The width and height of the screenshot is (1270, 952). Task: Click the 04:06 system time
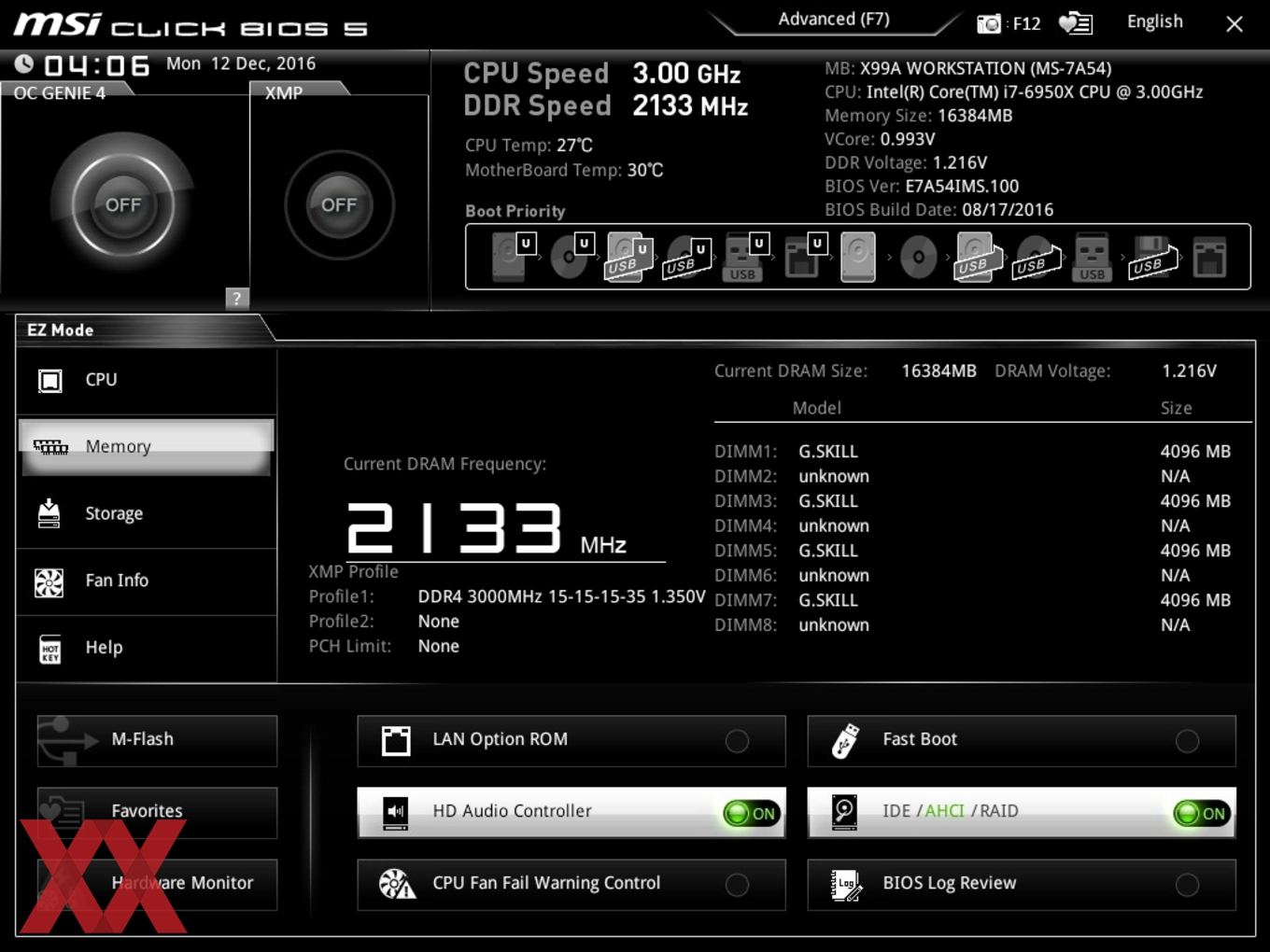[96, 65]
